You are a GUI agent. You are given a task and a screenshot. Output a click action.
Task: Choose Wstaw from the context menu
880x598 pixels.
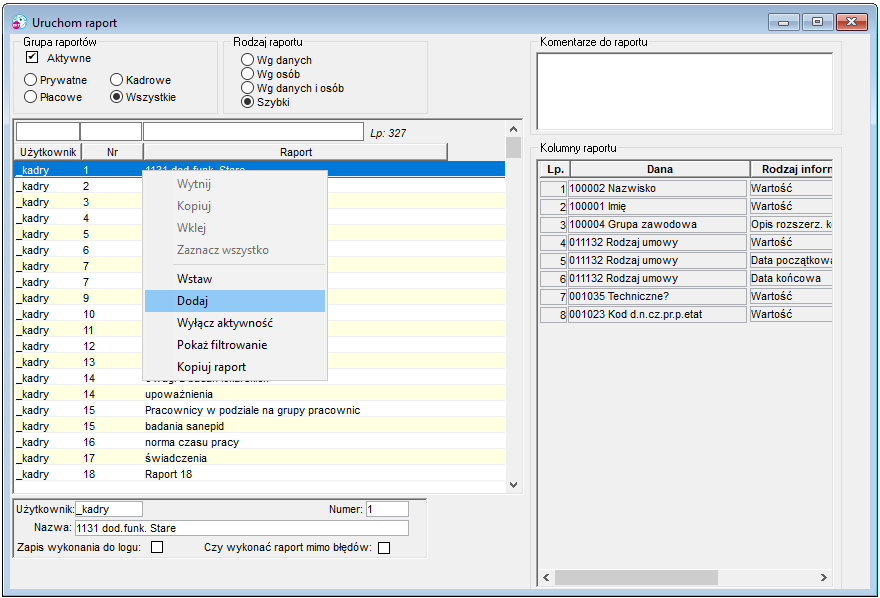(x=235, y=279)
